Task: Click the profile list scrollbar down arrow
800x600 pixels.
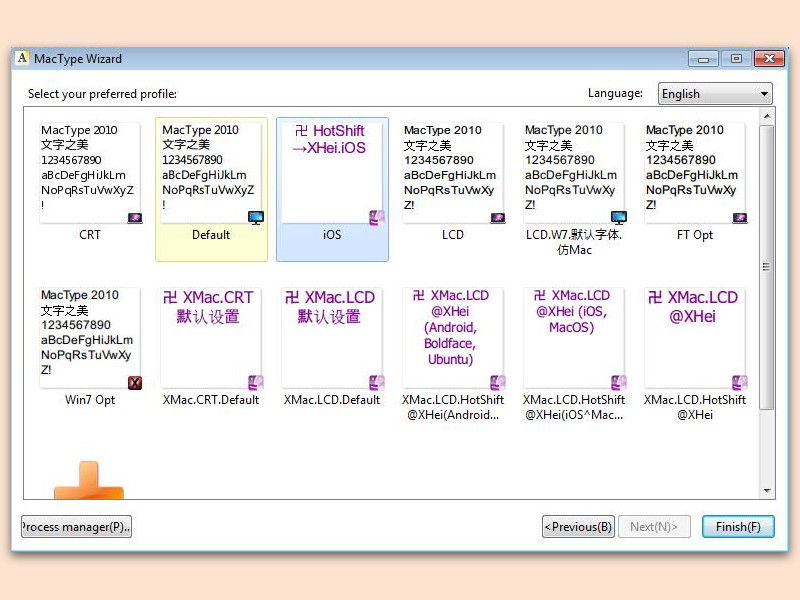Action: pyautogui.click(x=766, y=490)
